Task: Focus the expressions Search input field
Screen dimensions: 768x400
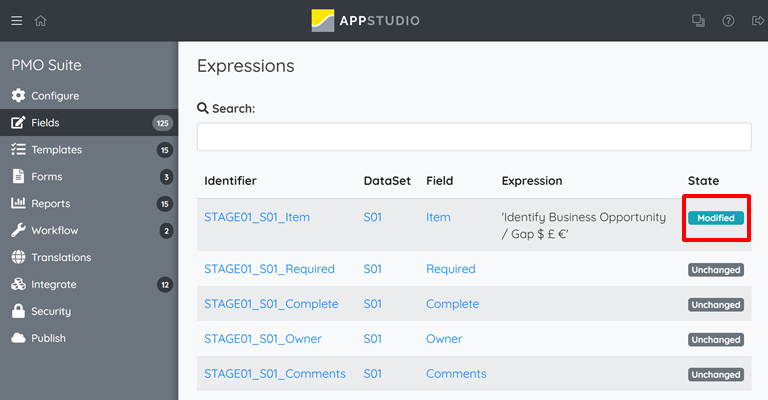Action: 474,137
